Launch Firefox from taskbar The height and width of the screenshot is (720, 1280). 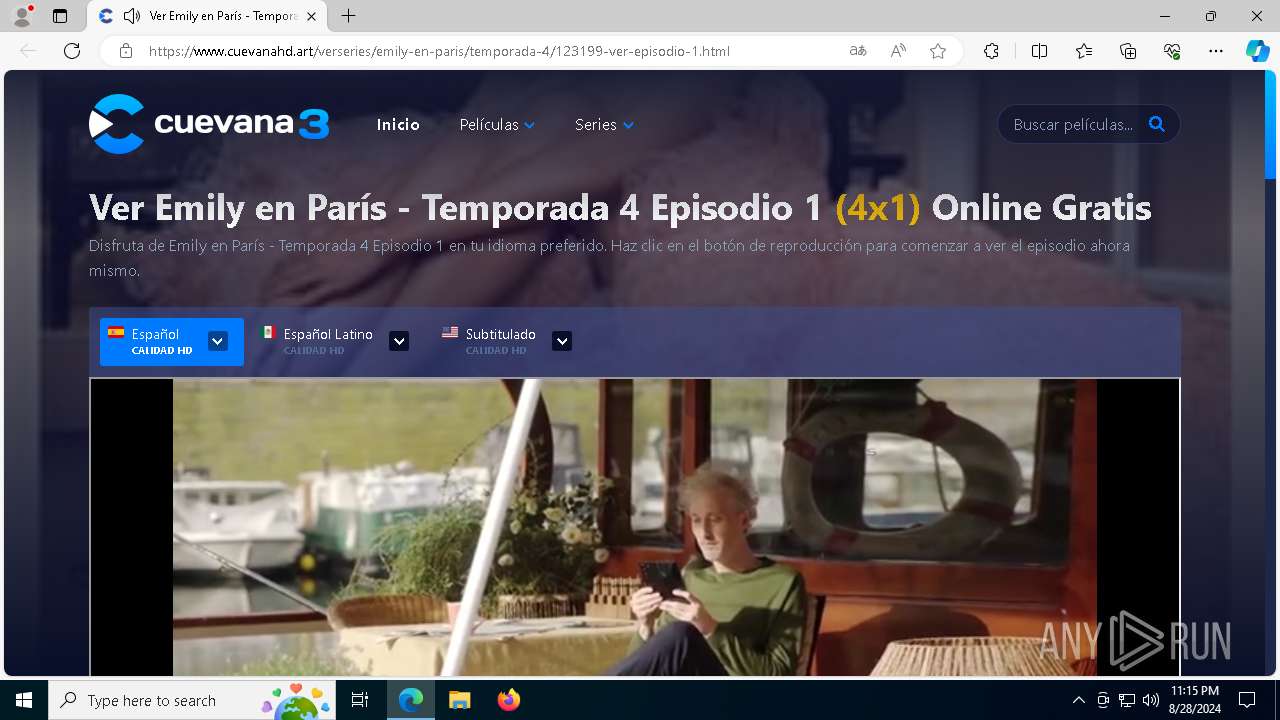point(508,700)
